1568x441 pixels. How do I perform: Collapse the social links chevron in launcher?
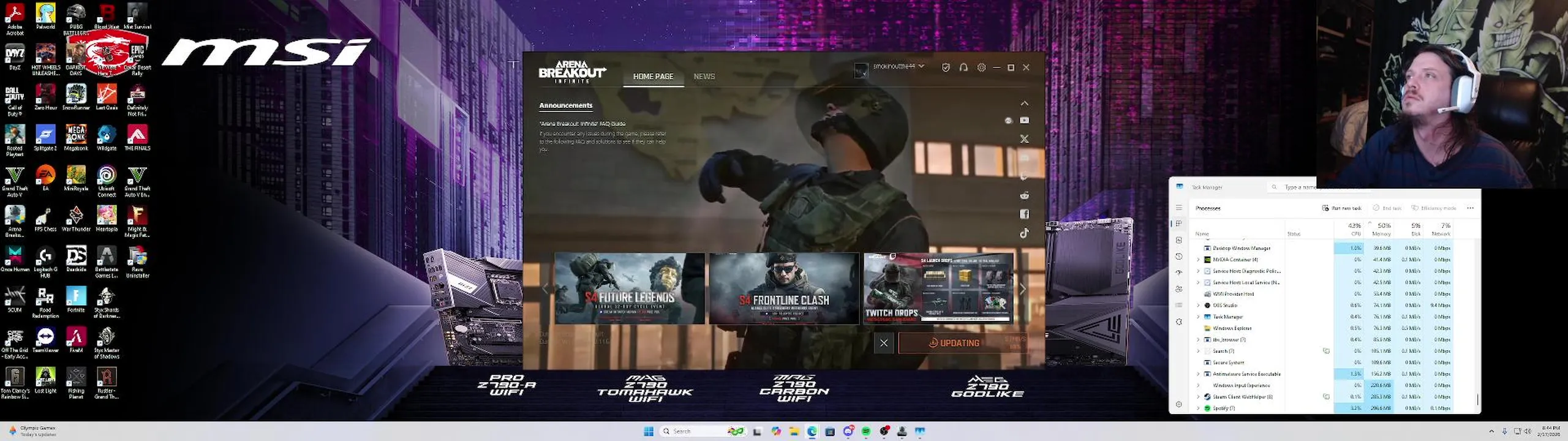point(1024,104)
